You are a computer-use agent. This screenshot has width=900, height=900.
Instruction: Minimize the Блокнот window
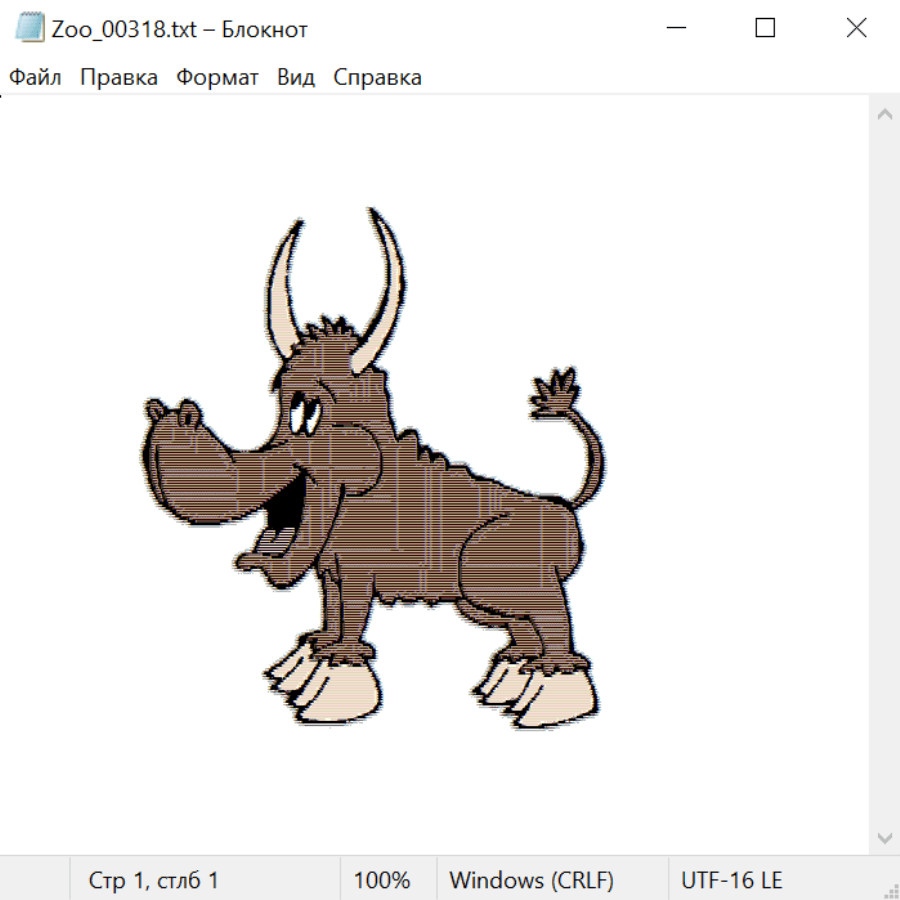tap(675, 29)
